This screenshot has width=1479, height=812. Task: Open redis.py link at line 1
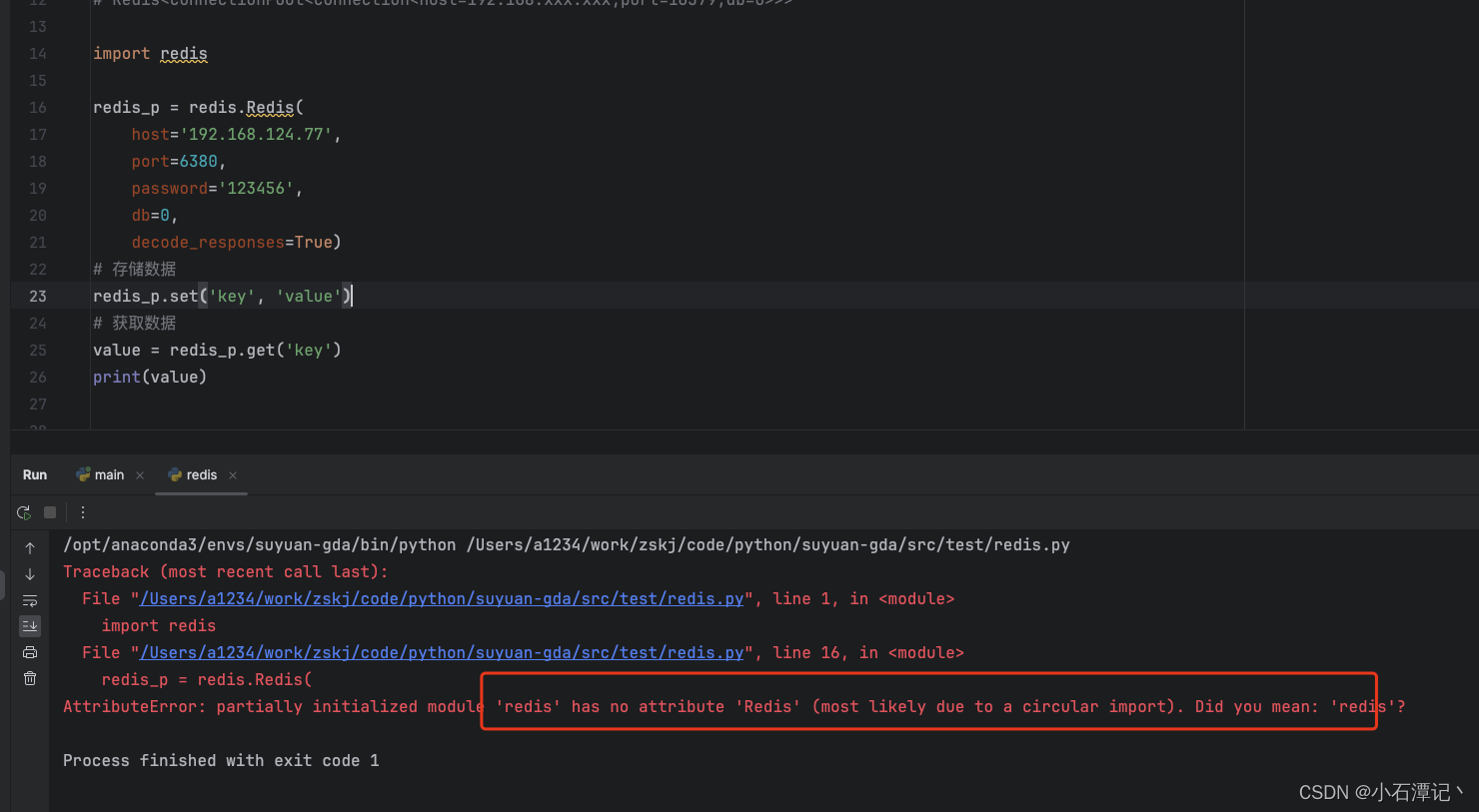[x=442, y=598]
